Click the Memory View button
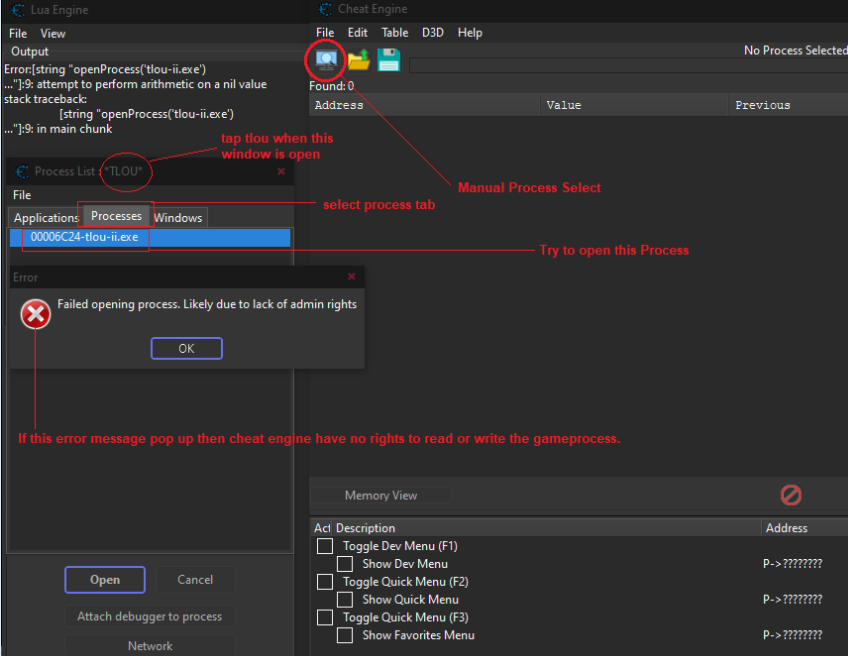This screenshot has width=848, height=656. [381, 495]
